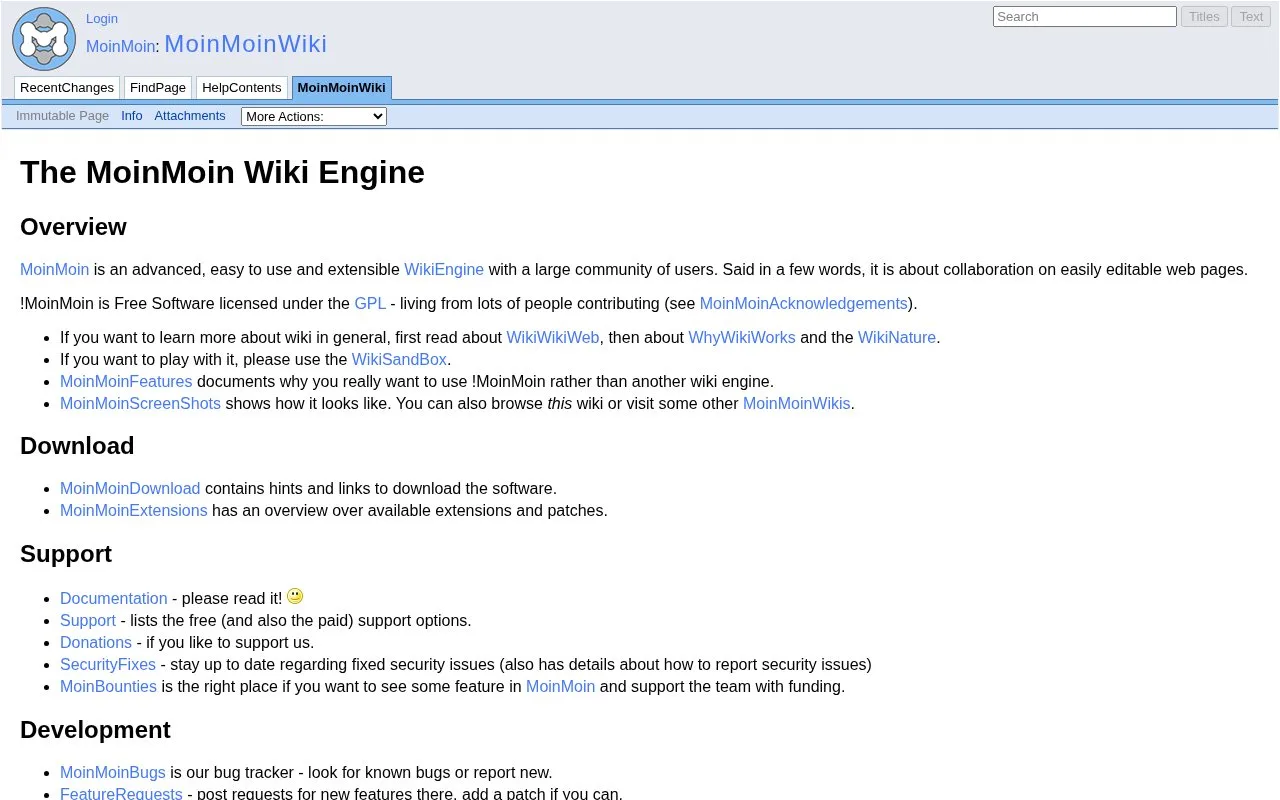Screen dimensions: 1280x800
Task: Open the GPL license link
Action: coord(370,303)
